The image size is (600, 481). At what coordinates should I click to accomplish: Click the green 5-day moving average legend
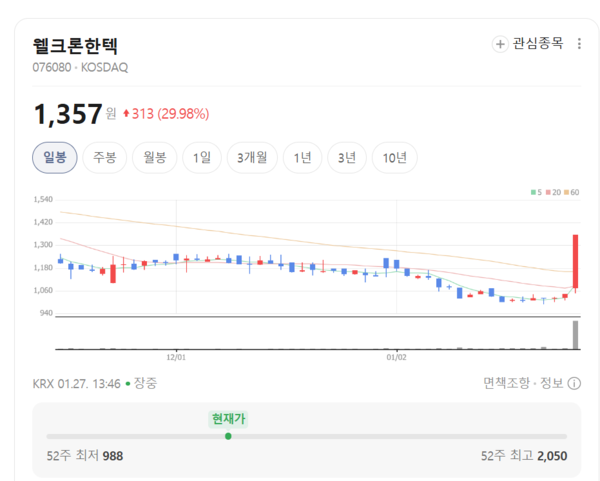[x=536, y=192]
